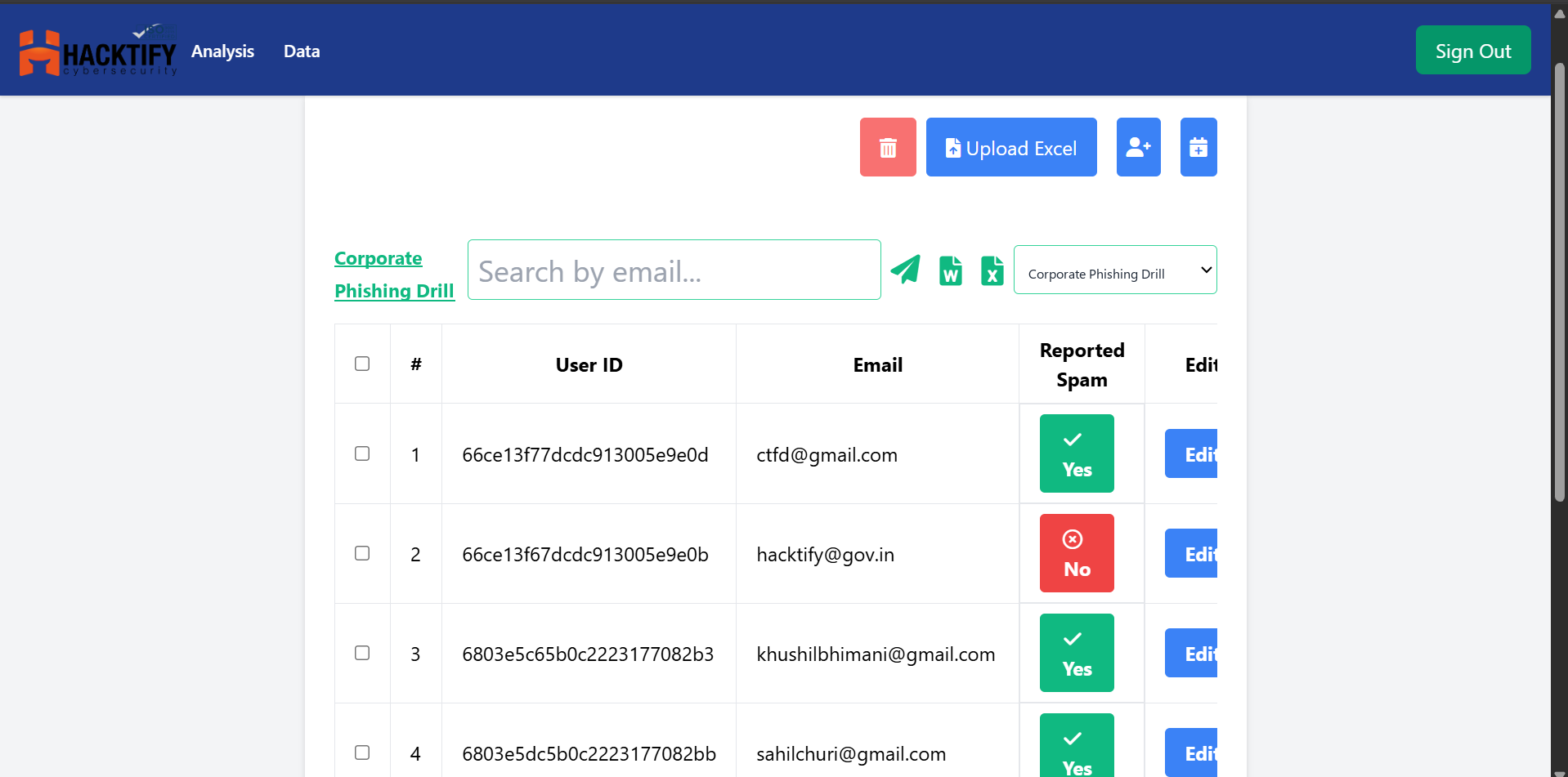This screenshot has height=777, width=1568.
Task: Click the page vertical scrollbar thumb
Action: point(1559,282)
